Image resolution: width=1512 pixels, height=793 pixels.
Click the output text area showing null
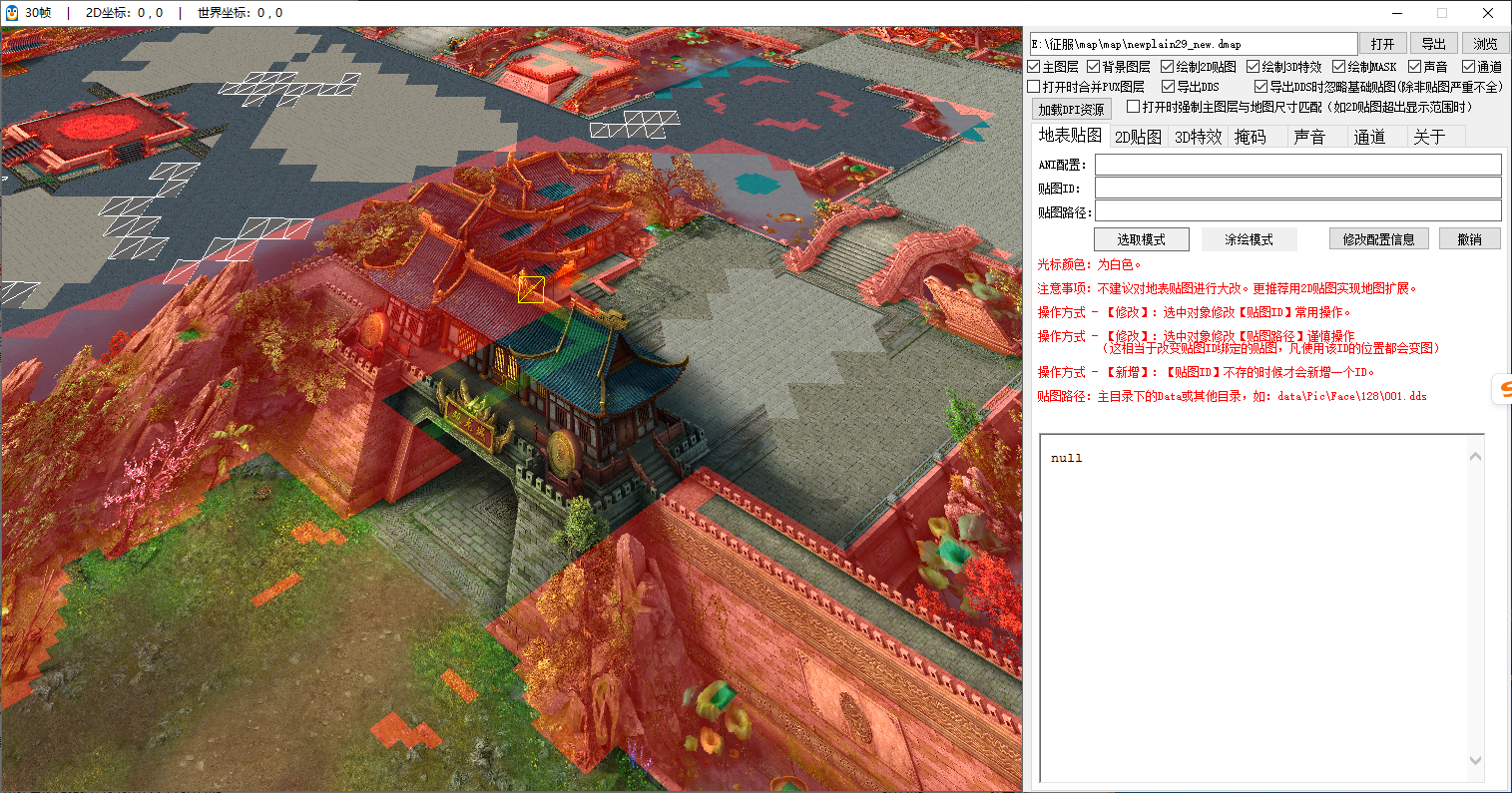coord(1254,608)
